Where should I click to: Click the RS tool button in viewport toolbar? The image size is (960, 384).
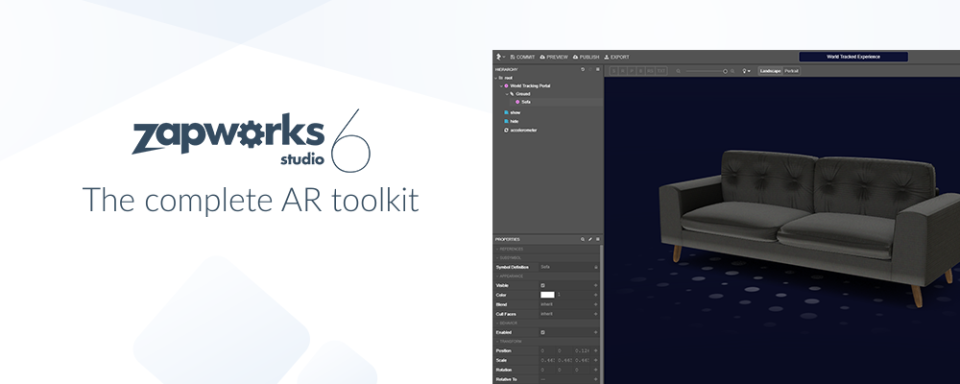[x=650, y=71]
